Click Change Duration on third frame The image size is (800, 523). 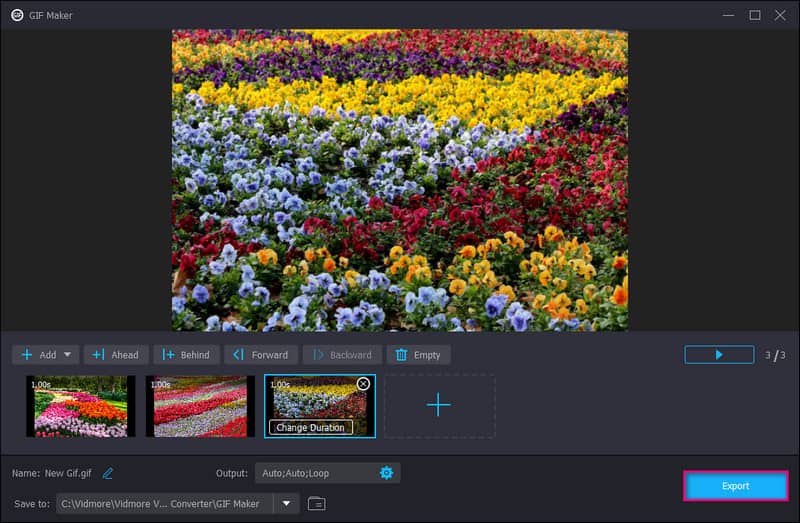click(x=310, y=427)
